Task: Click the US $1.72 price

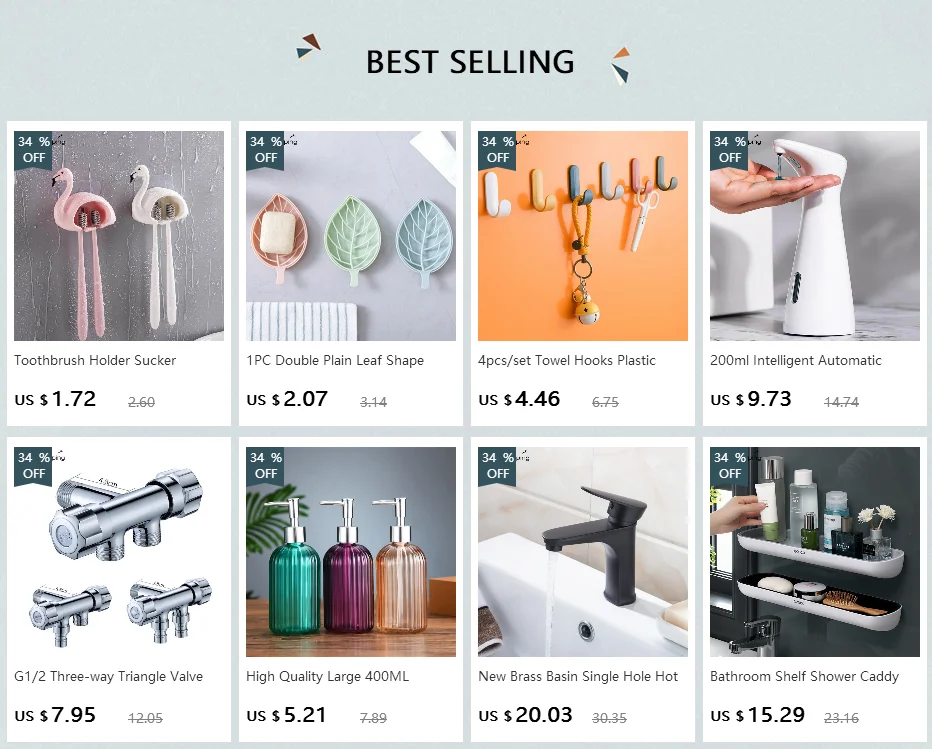Action: (55, 399)
